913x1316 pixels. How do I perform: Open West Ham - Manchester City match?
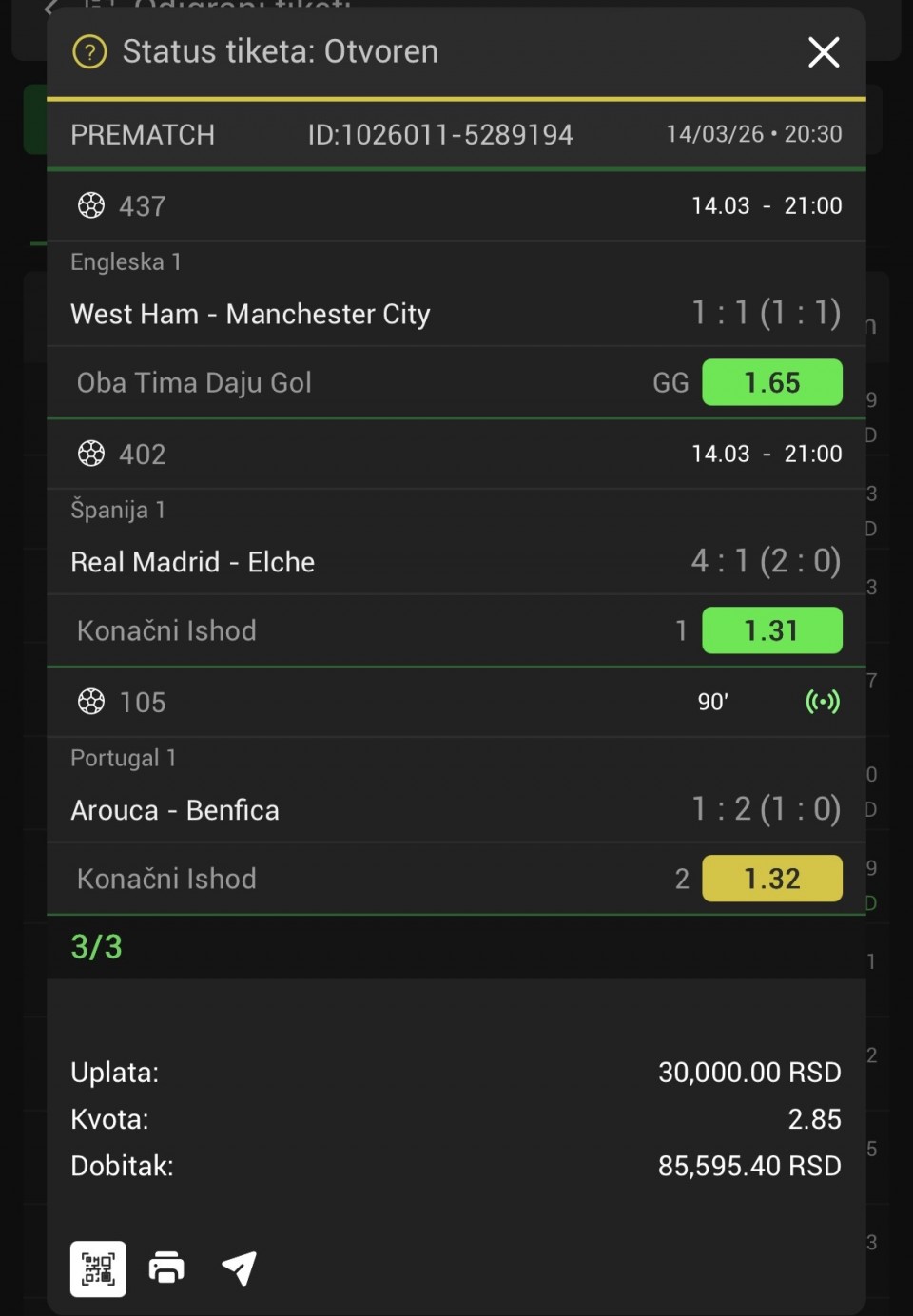point(250,314)
